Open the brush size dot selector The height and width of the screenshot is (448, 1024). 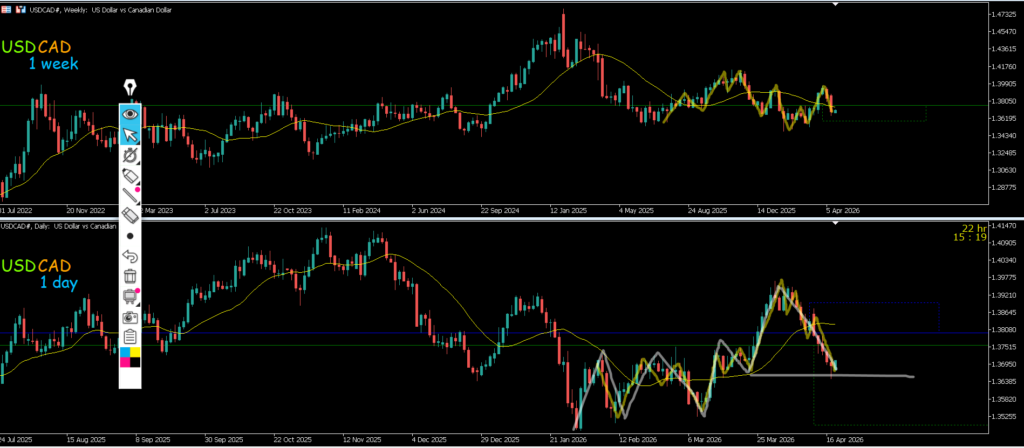pos(130,236)
